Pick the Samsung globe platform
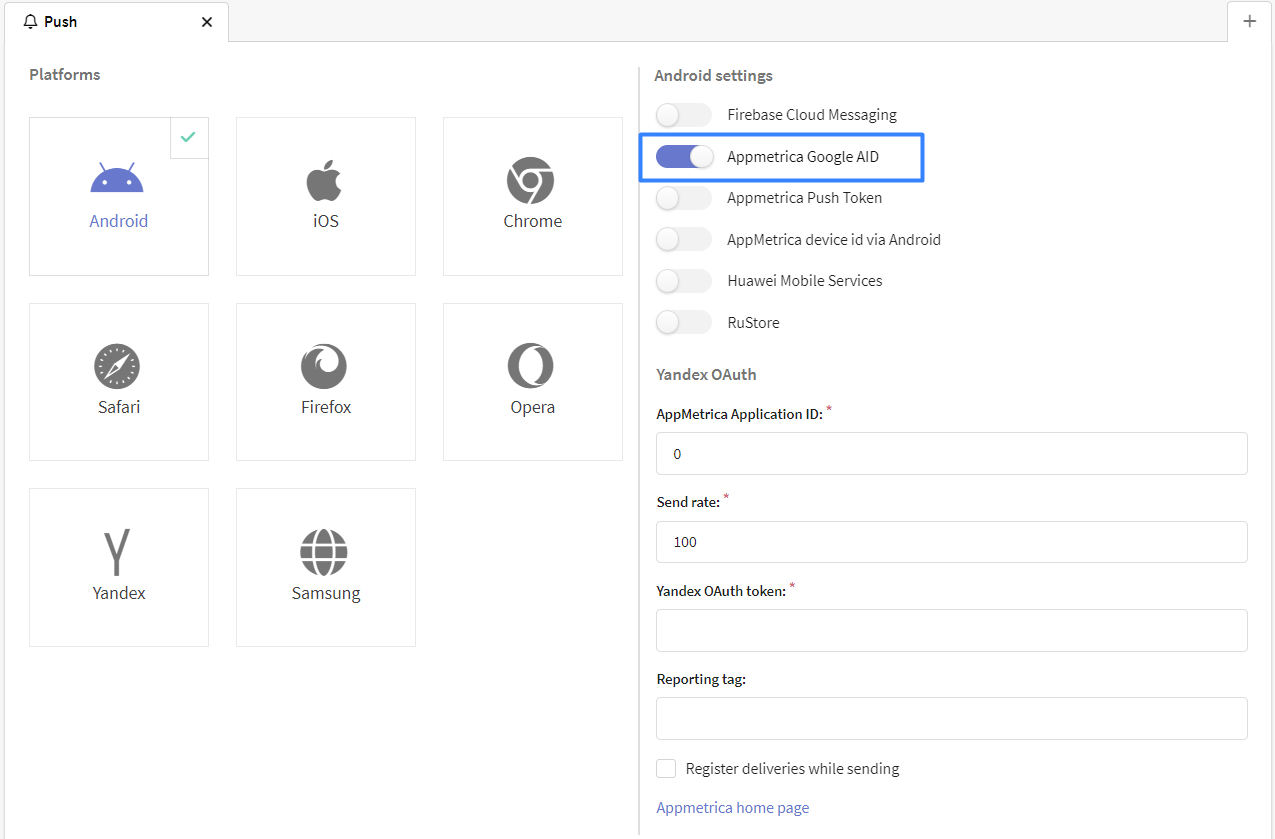This screenshot has width=1275, height=839. 326,568
